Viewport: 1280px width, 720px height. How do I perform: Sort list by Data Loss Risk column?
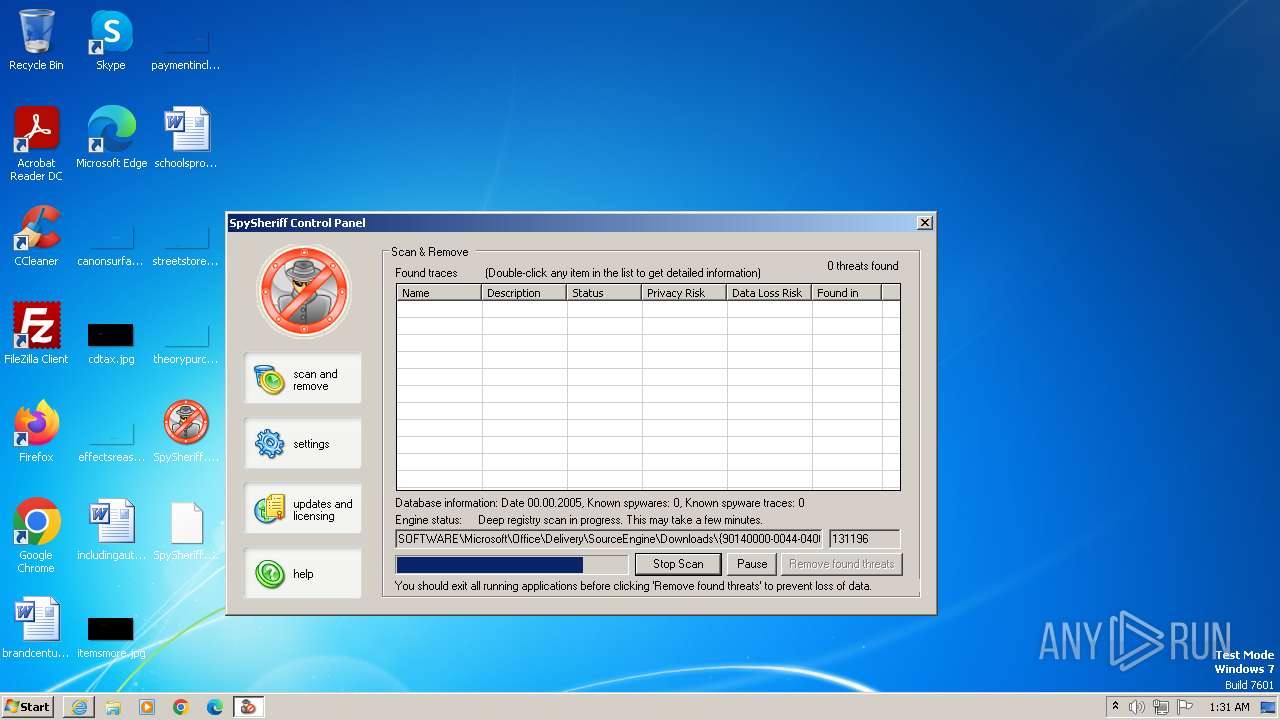click(769, 293)
